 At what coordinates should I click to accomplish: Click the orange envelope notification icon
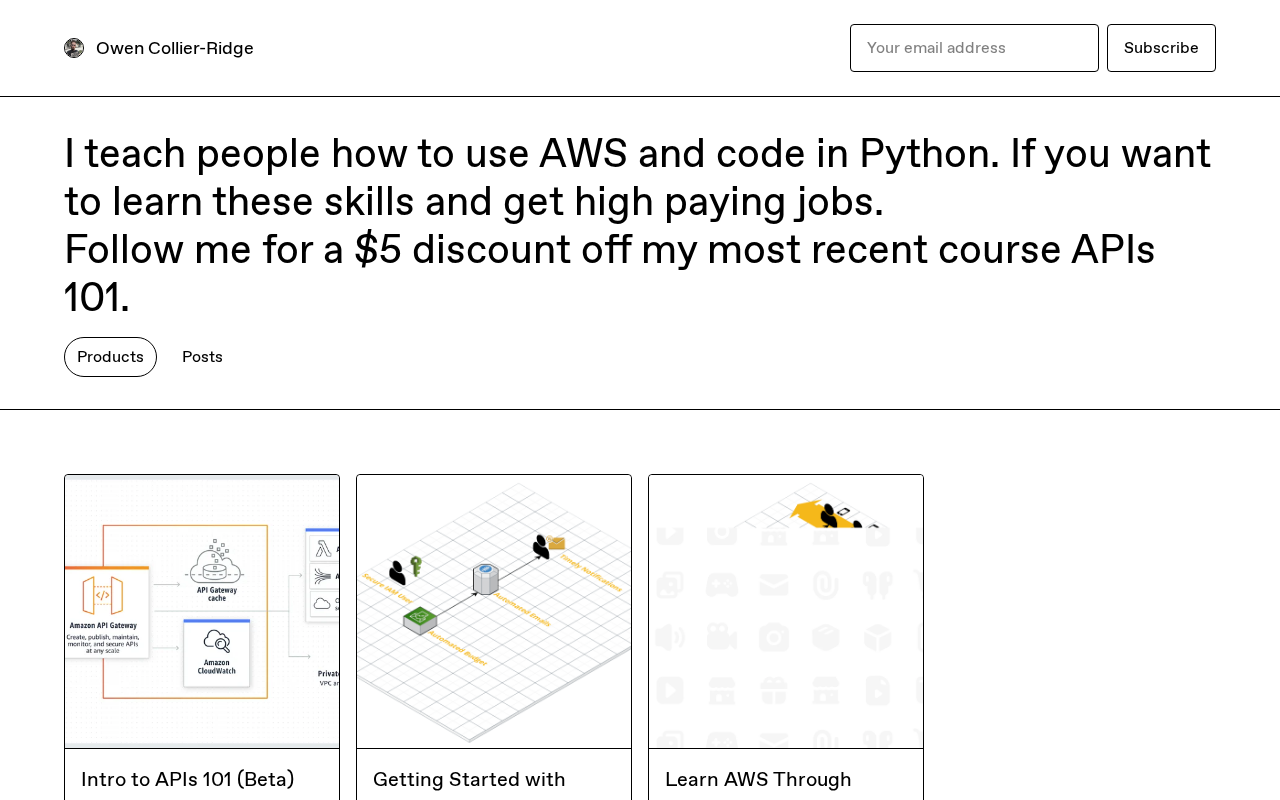tap(557, 543)
